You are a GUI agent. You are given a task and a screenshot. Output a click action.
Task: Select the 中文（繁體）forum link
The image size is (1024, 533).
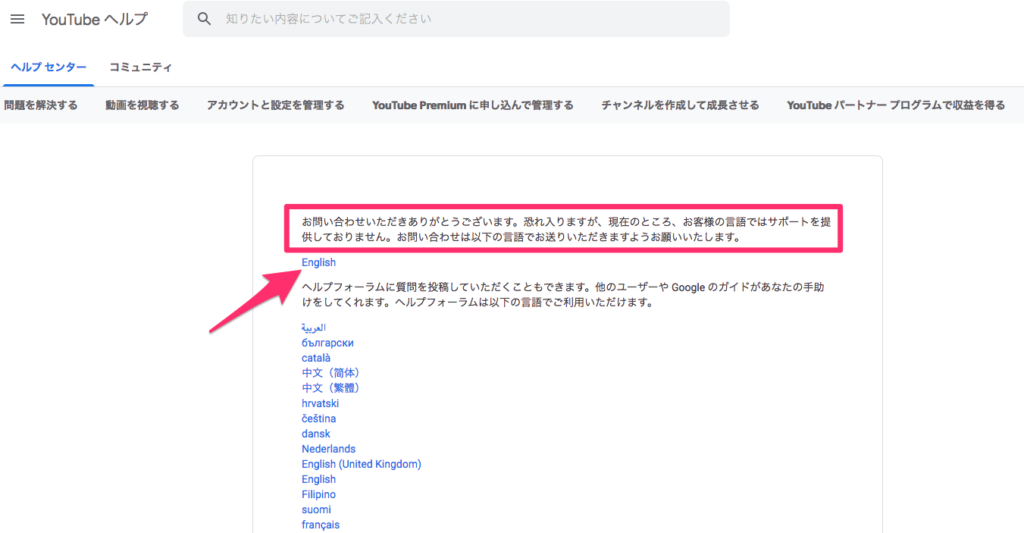tap(330, 388)
